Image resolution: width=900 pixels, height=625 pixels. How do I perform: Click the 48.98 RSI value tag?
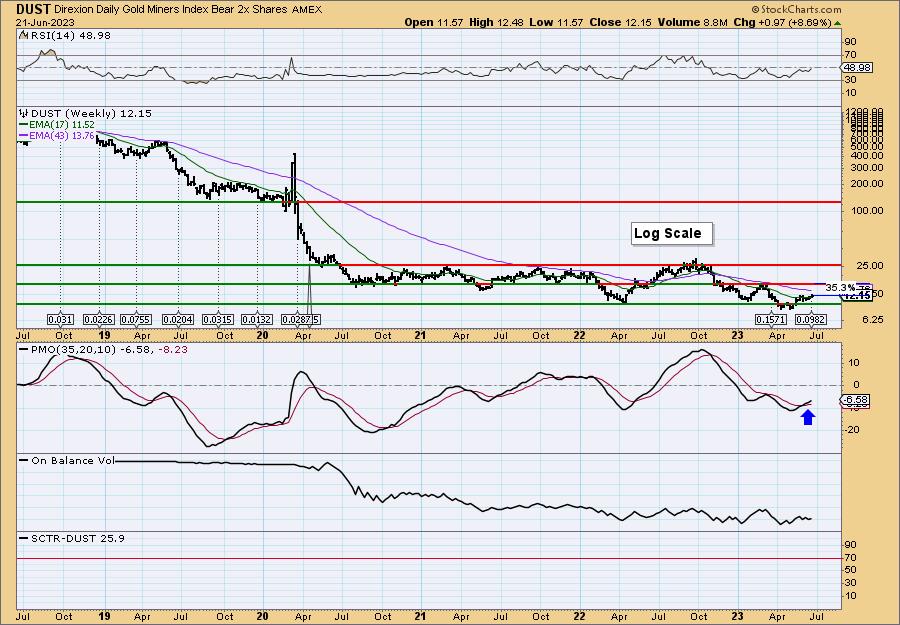(858, 68)
